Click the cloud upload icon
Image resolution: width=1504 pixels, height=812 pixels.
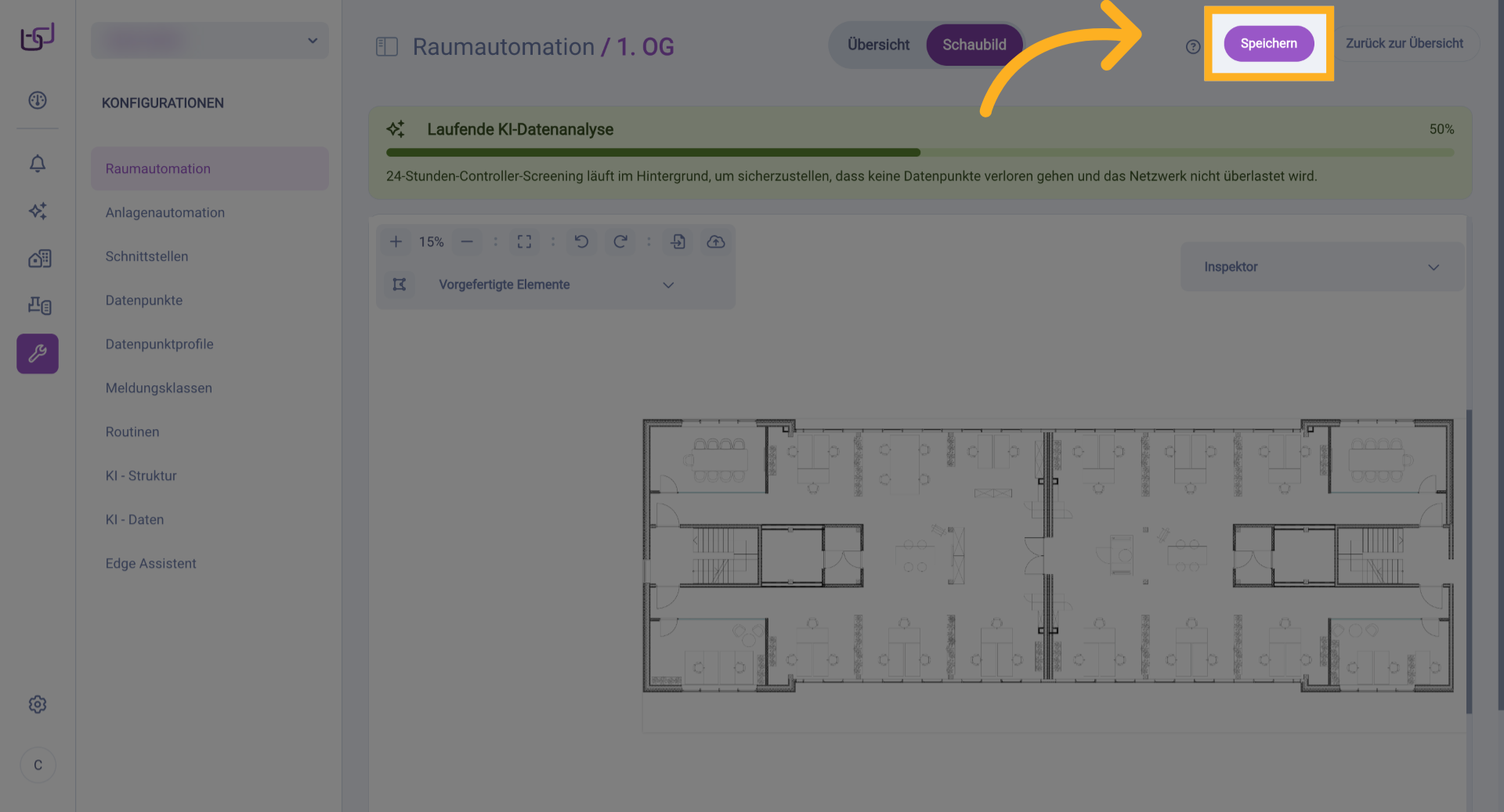coord(716,242)
